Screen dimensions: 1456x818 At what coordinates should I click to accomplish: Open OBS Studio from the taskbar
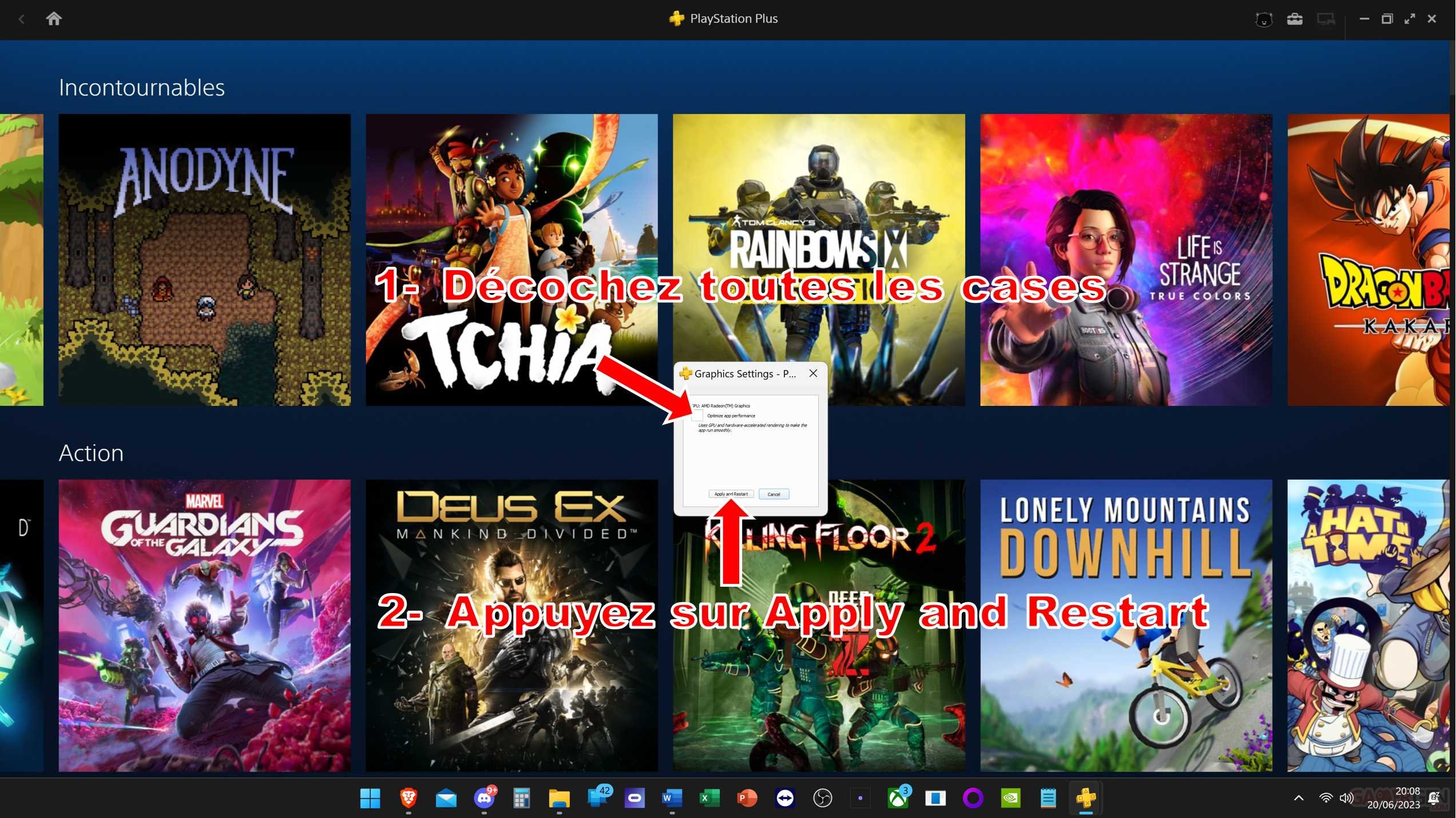(x=823, y=797)
